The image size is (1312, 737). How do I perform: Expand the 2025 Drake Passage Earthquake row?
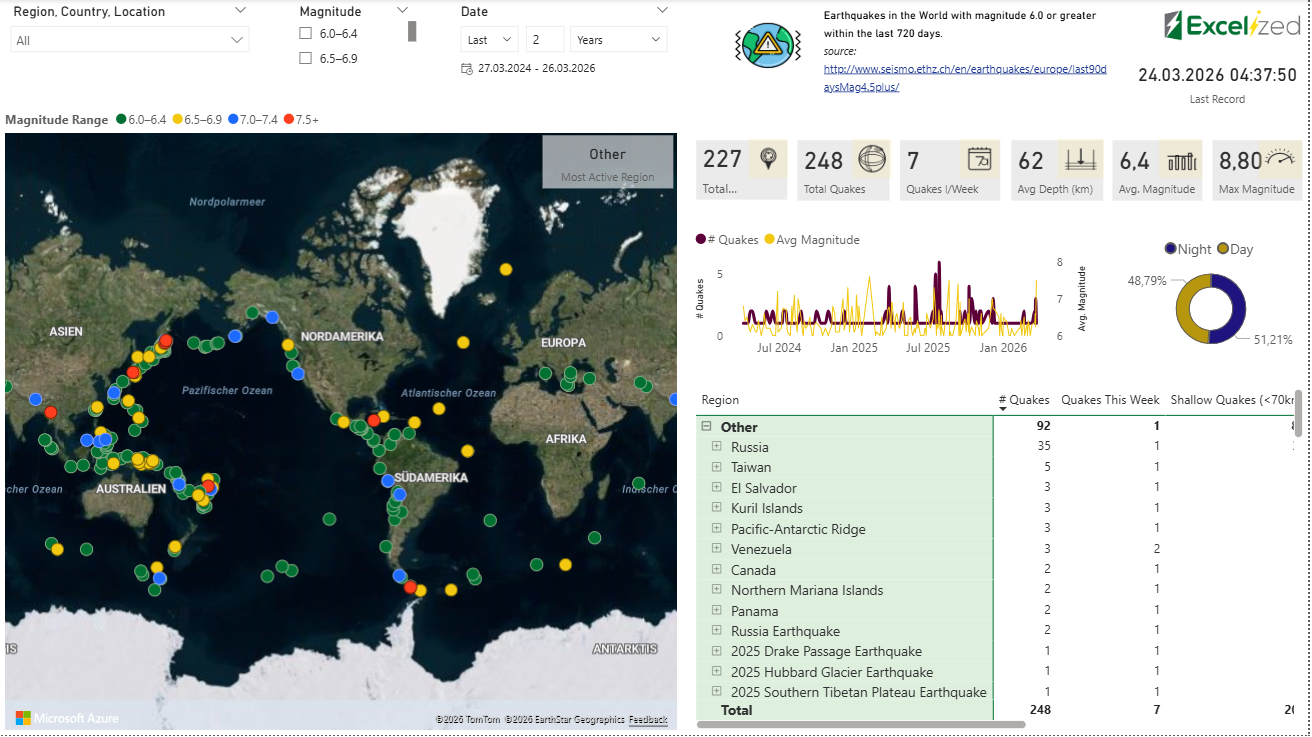tap(716, 650)
